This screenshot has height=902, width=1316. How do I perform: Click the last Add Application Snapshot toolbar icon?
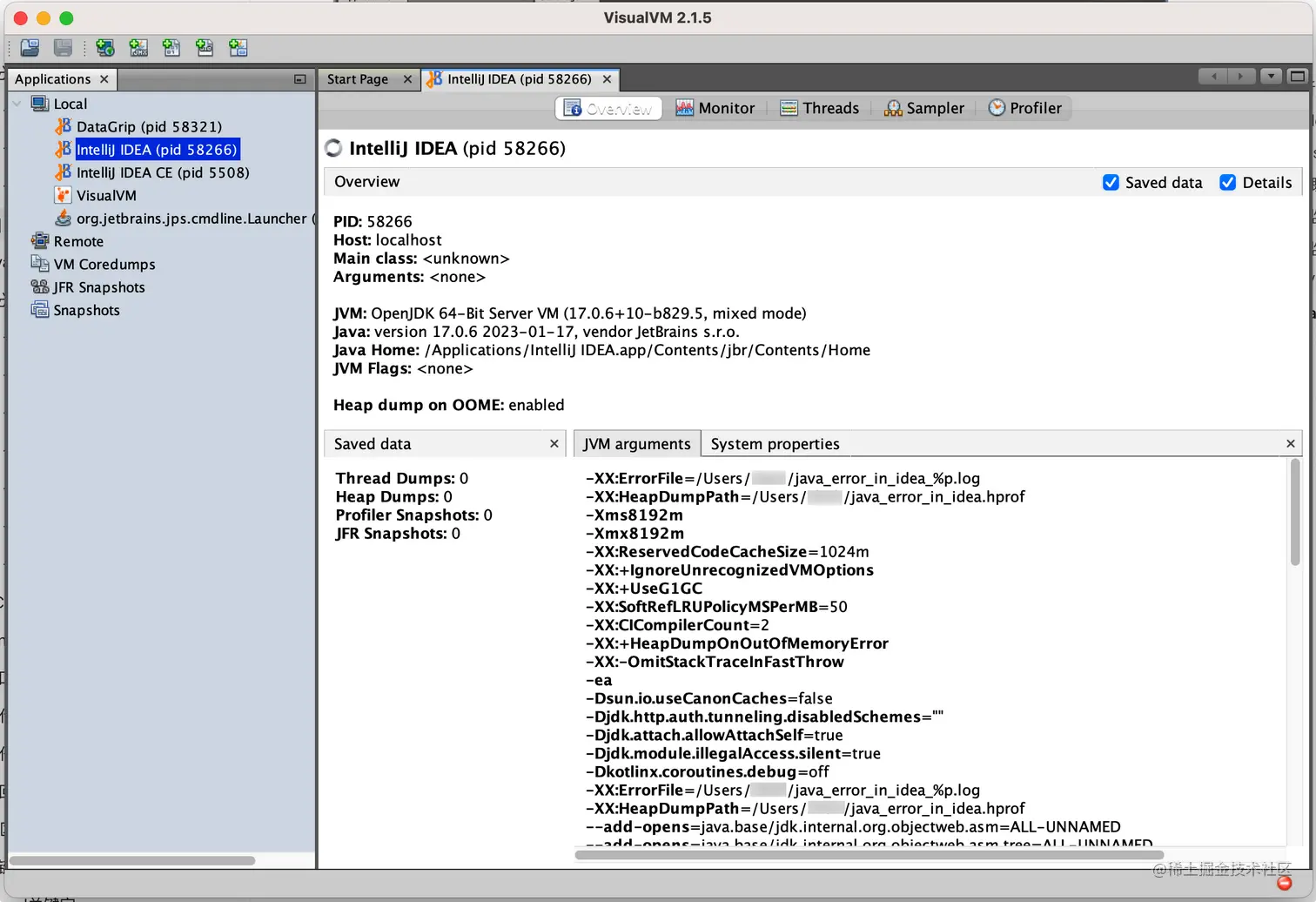[x=238, y=48]
